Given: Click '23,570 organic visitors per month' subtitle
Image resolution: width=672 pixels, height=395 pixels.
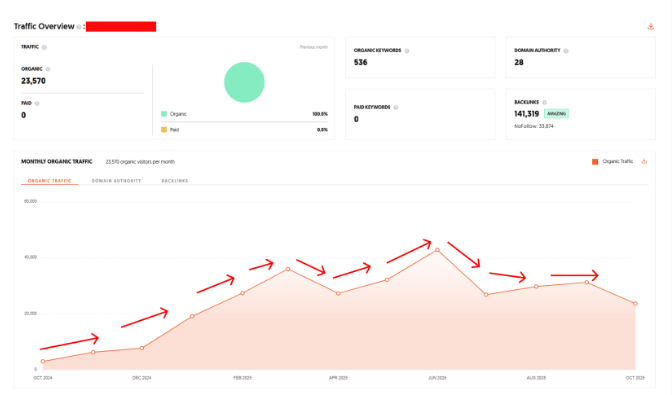Looking at the screenshot, I should point(140,162).
